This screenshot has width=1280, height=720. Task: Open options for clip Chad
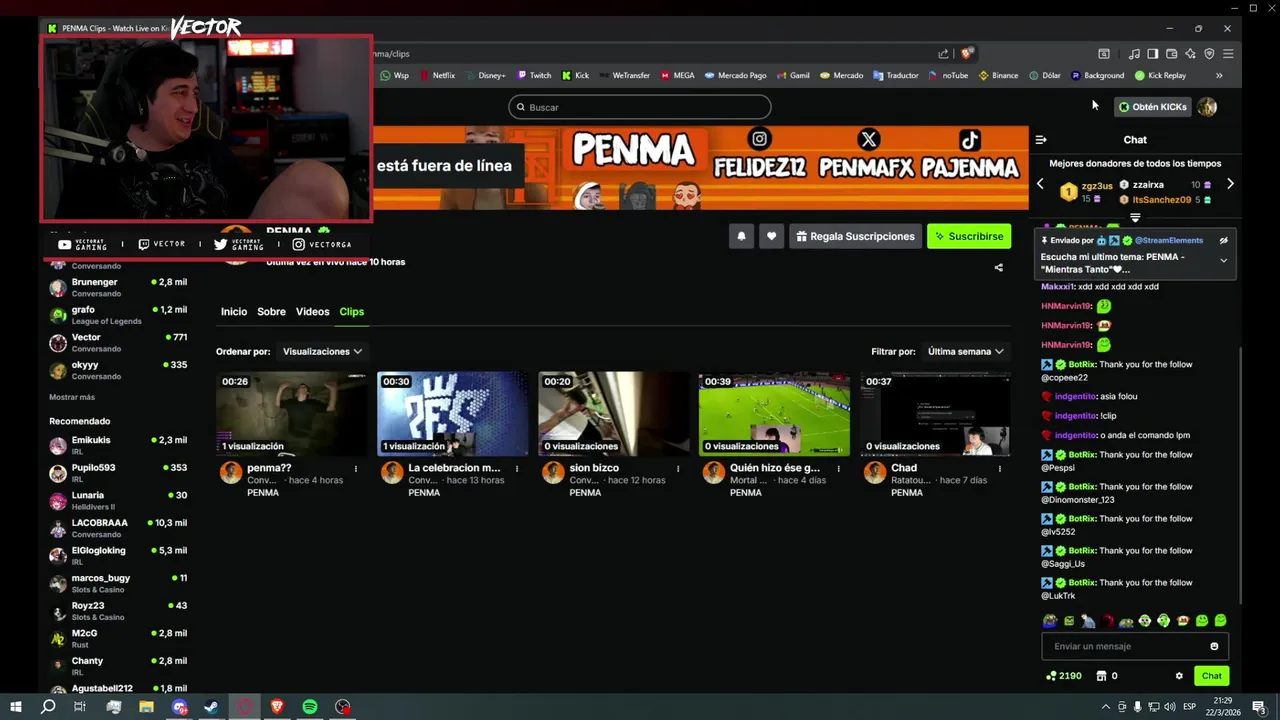[x=1000, y=468]
